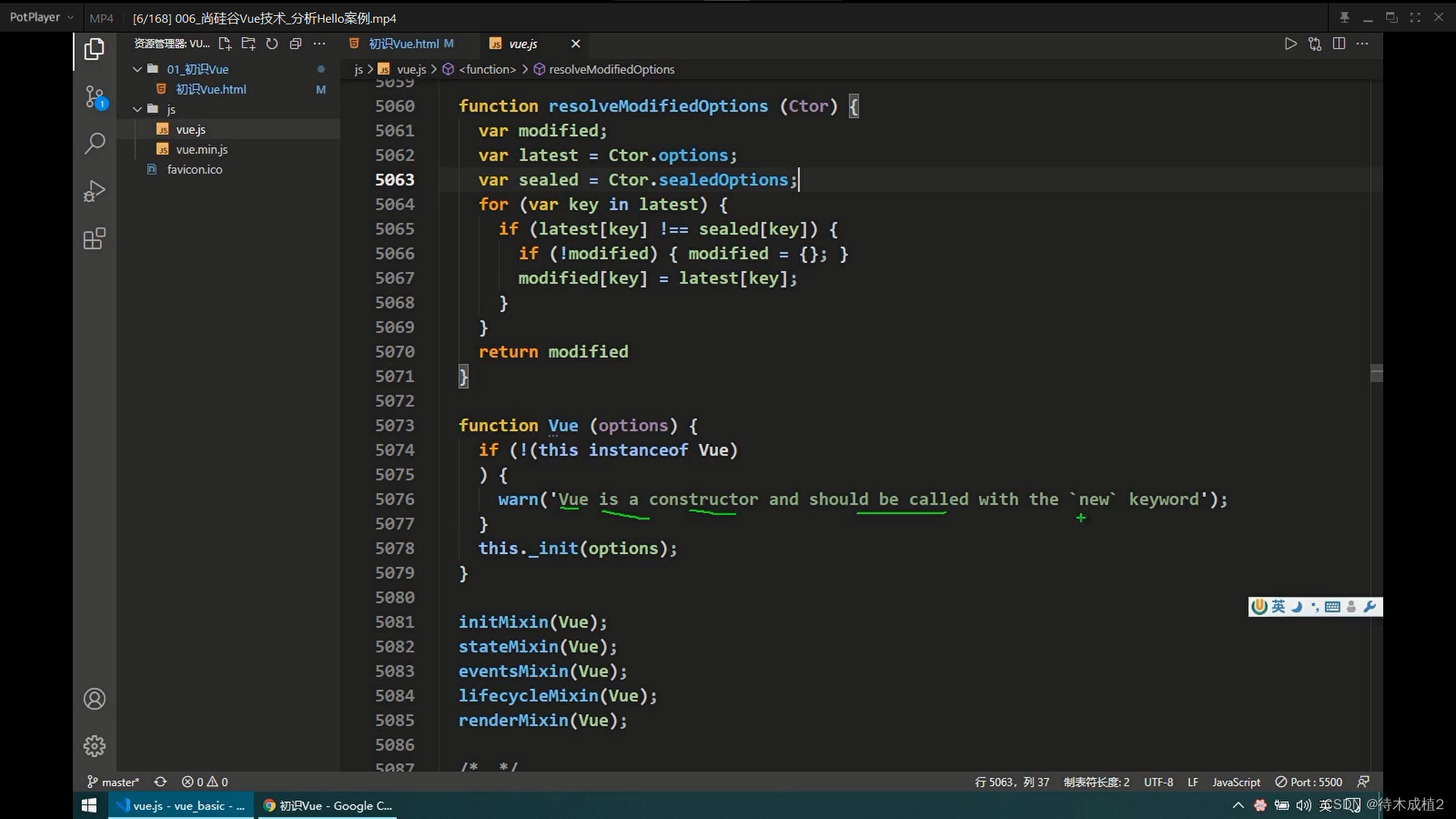Create a new file in explorer
Viewport: 1456px width, 819px height.
(225, 44)
